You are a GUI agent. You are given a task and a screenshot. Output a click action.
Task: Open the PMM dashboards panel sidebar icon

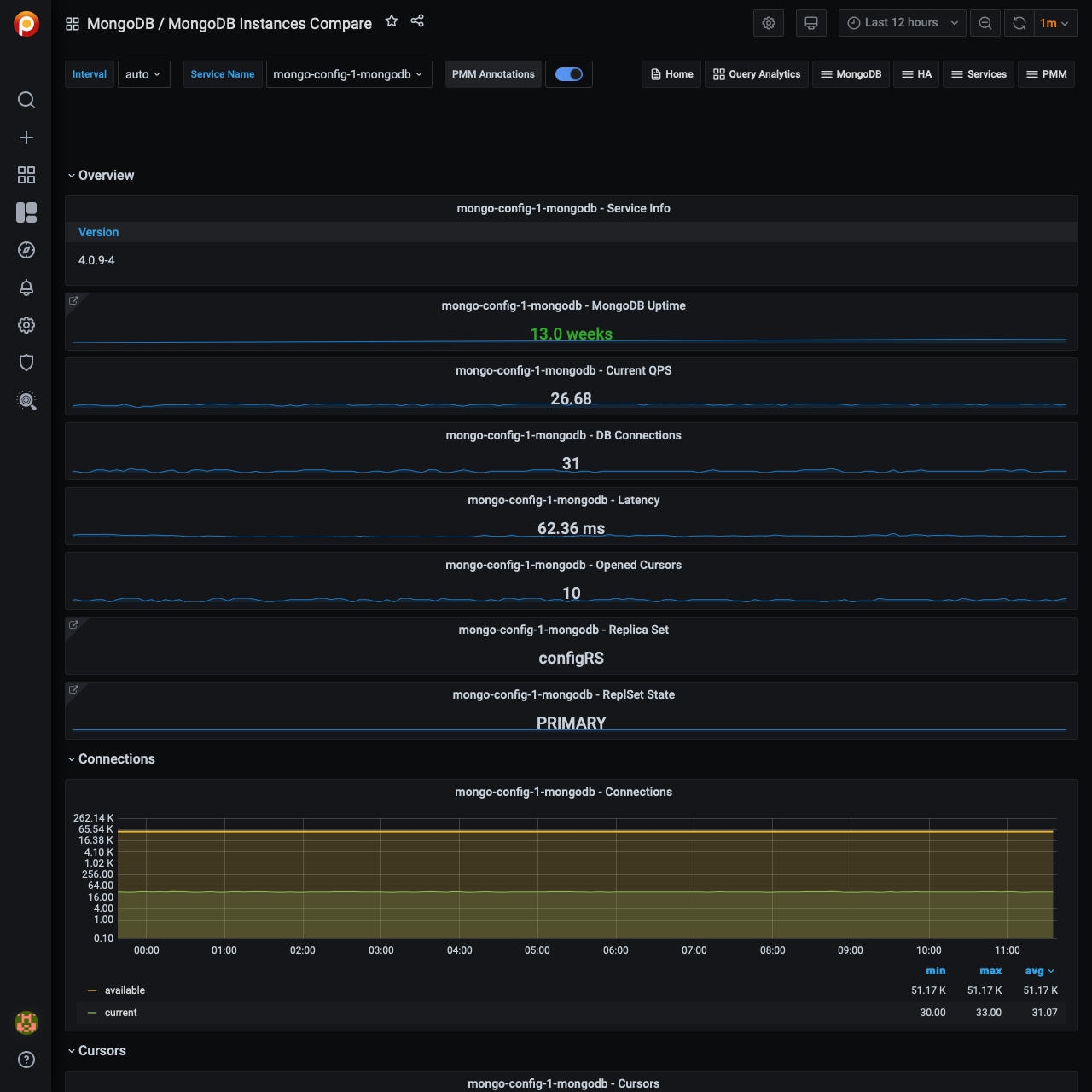pyautogui.click(x=26, y=212)
